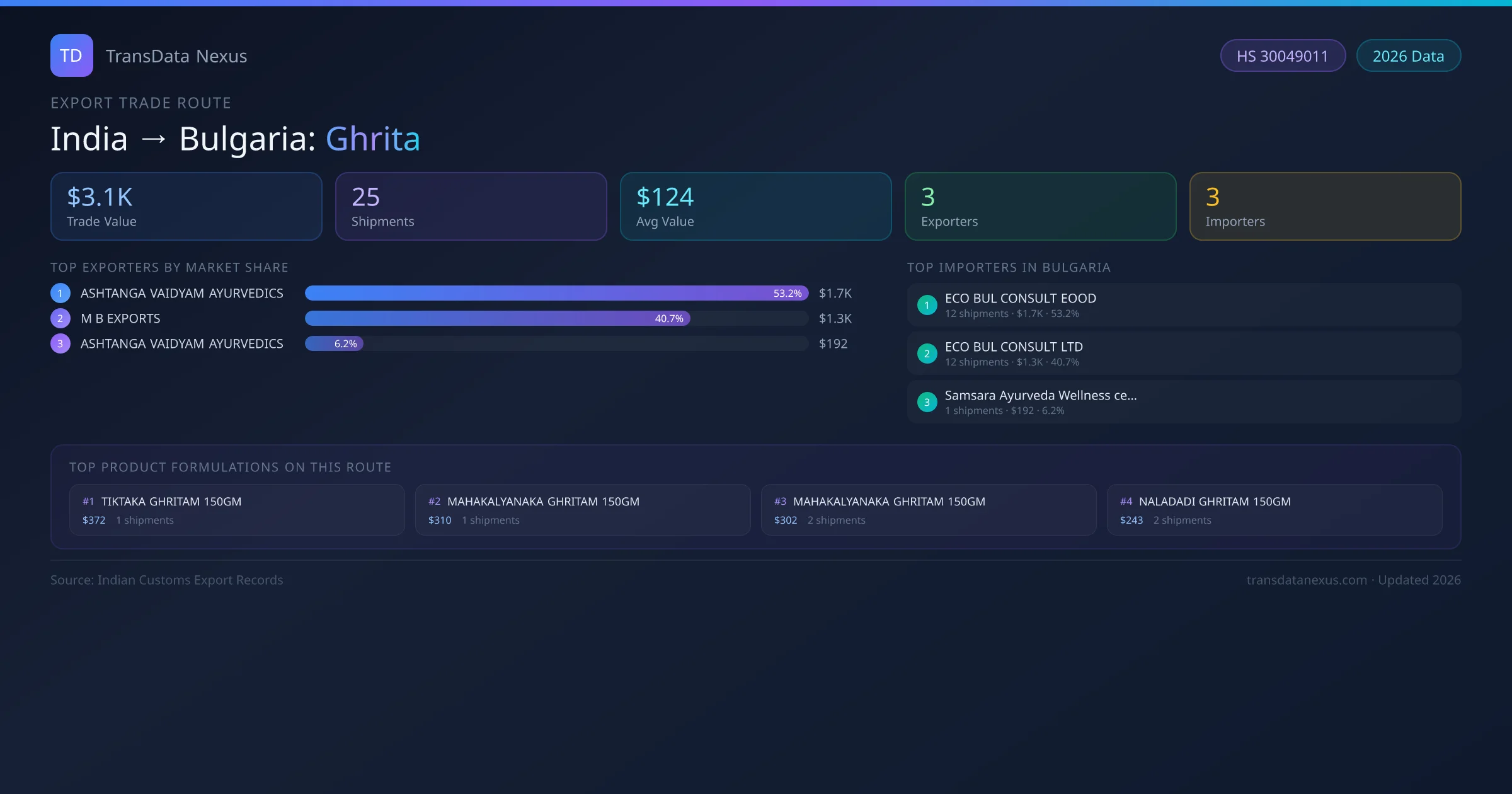This screenshot has height=794, width=1512.
Task: Open the 25 Shipments card
Action: (471, 207)
